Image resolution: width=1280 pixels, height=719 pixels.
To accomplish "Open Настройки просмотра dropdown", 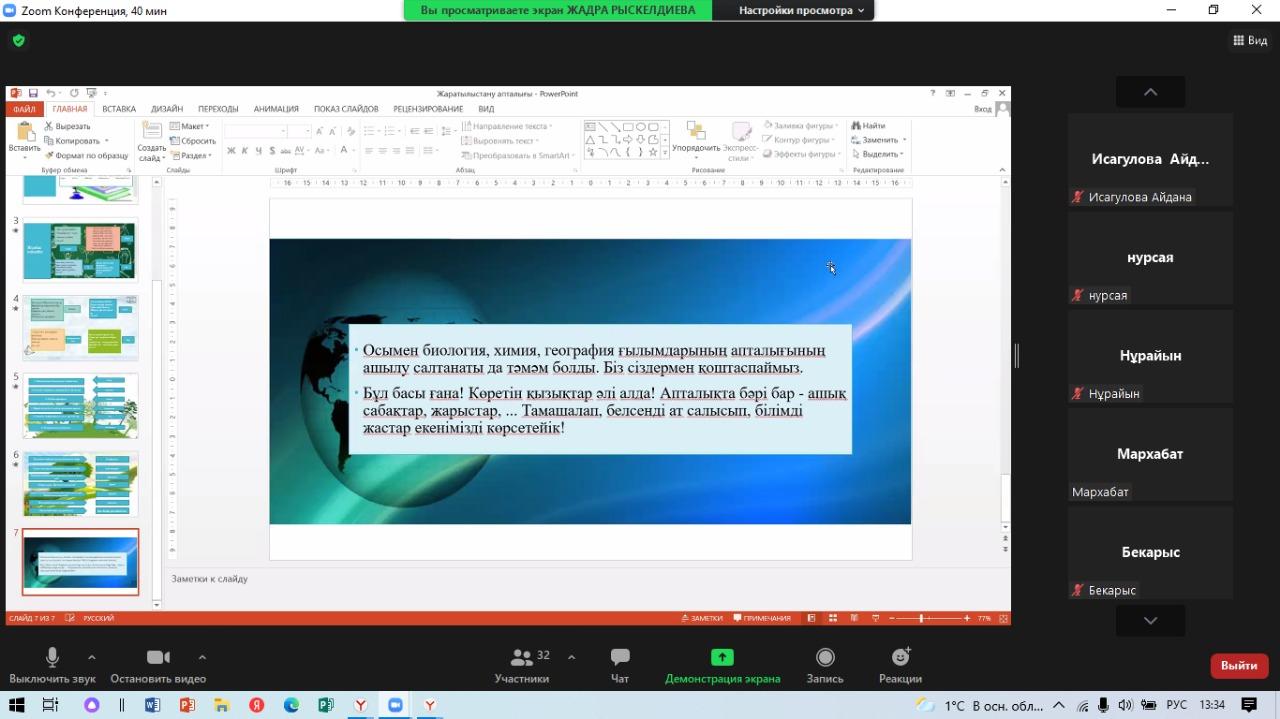I will (x=801, y=10).
